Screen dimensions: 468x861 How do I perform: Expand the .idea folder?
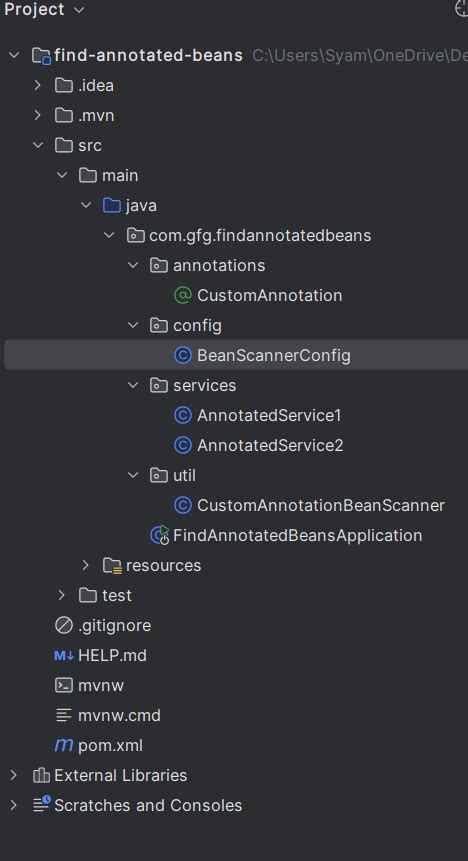click(x=37, y=86)
